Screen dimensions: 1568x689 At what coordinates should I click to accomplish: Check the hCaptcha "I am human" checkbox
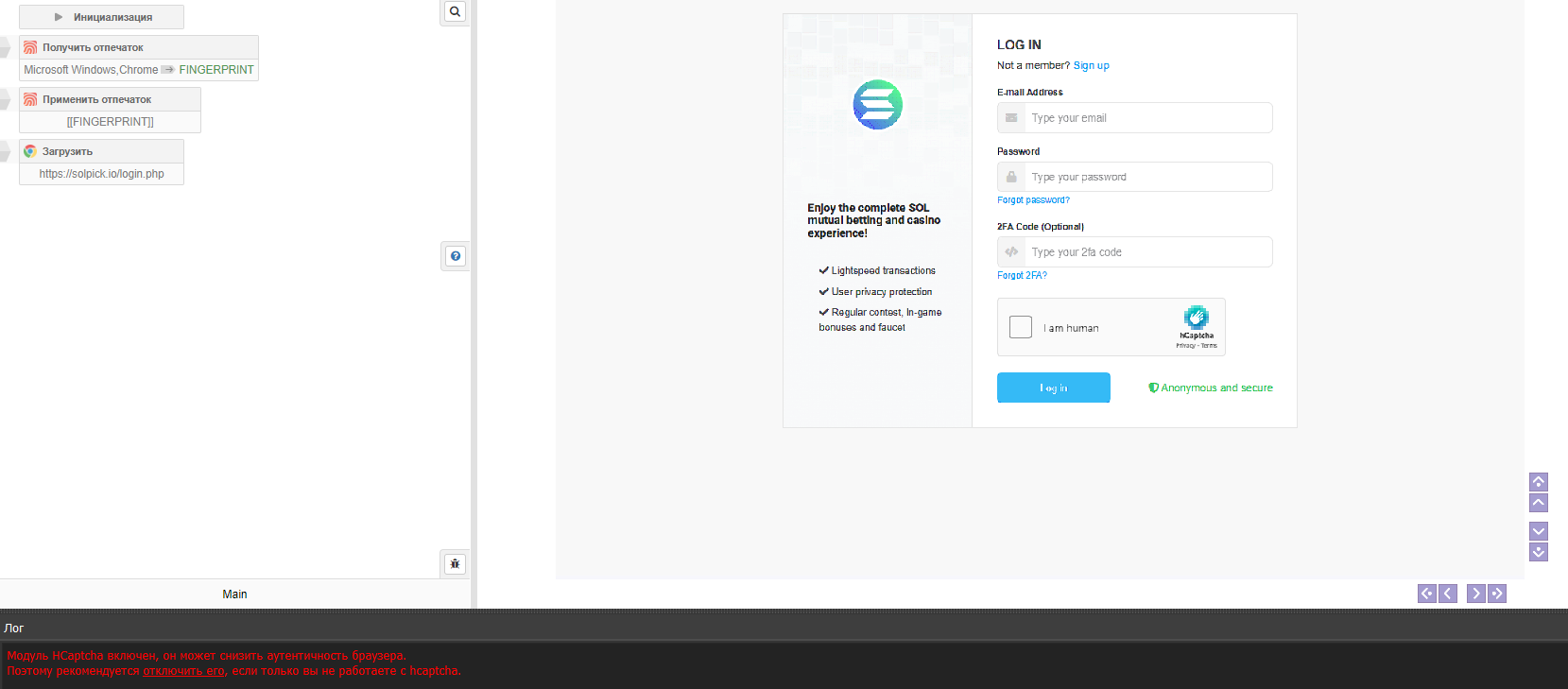pyautogui.click(x=1021, y=327)
